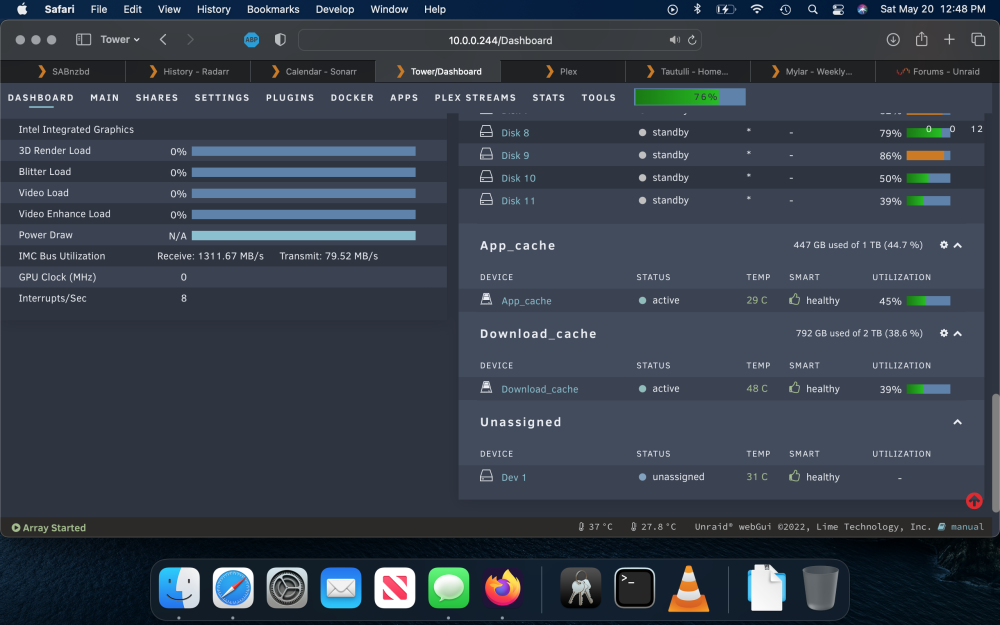
Task: Open a new Safari tab
Action: coord(949,40)
